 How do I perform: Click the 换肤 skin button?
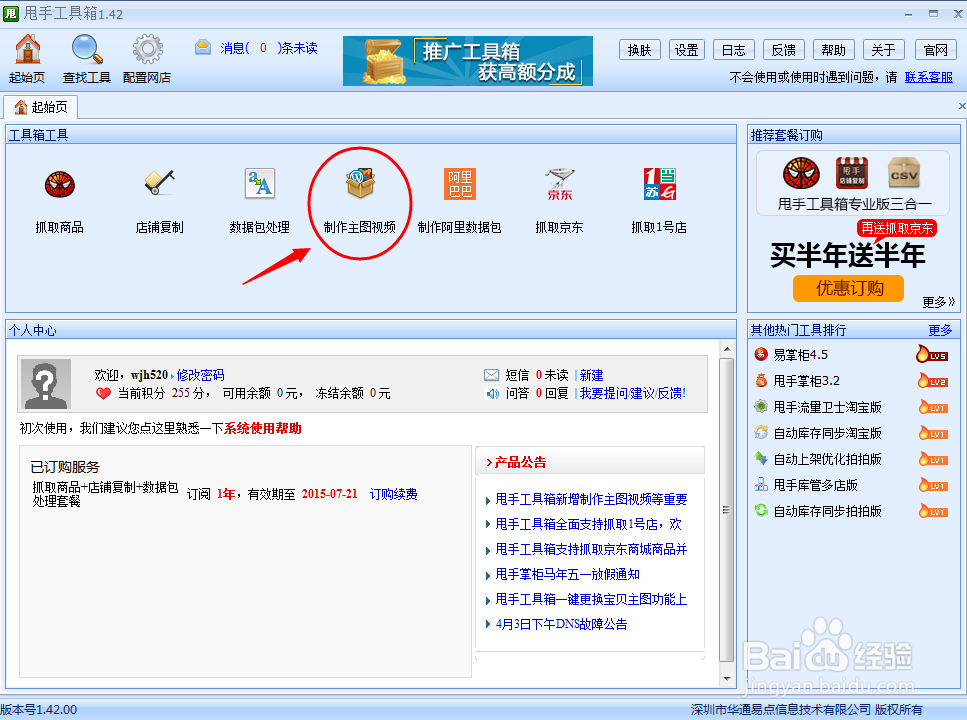point(640,49)
